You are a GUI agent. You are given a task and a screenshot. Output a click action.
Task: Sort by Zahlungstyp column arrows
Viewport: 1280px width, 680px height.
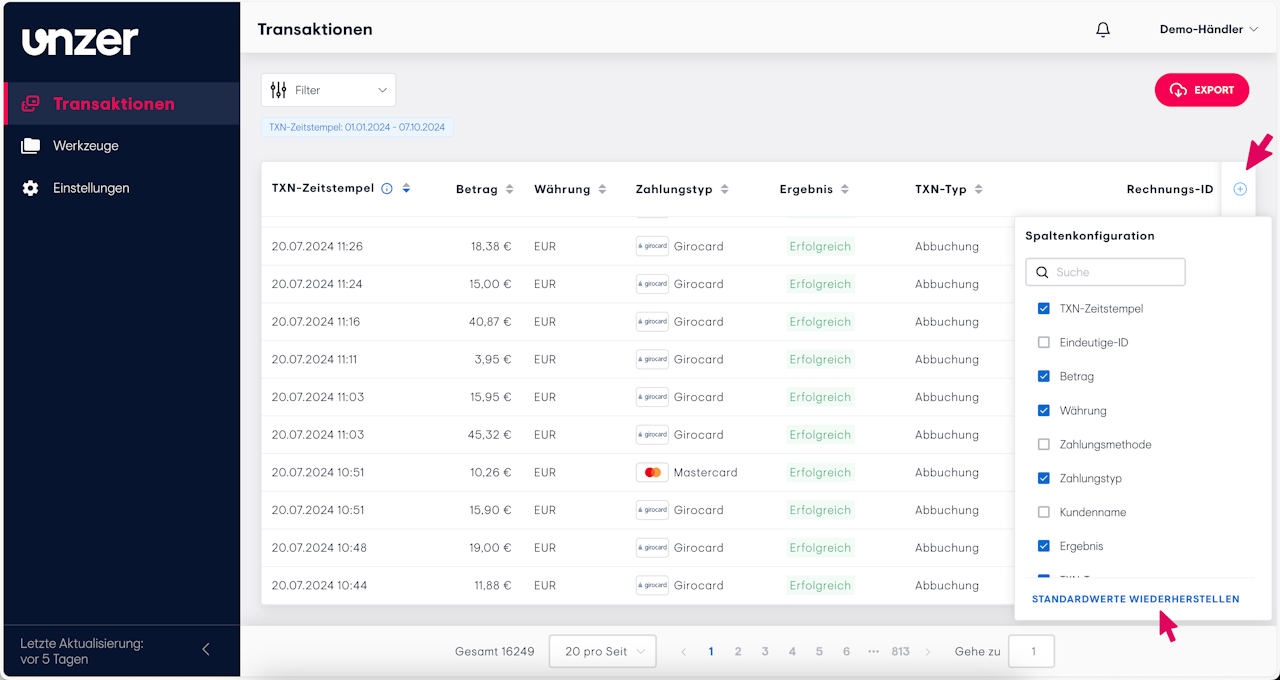coord(724,189)
